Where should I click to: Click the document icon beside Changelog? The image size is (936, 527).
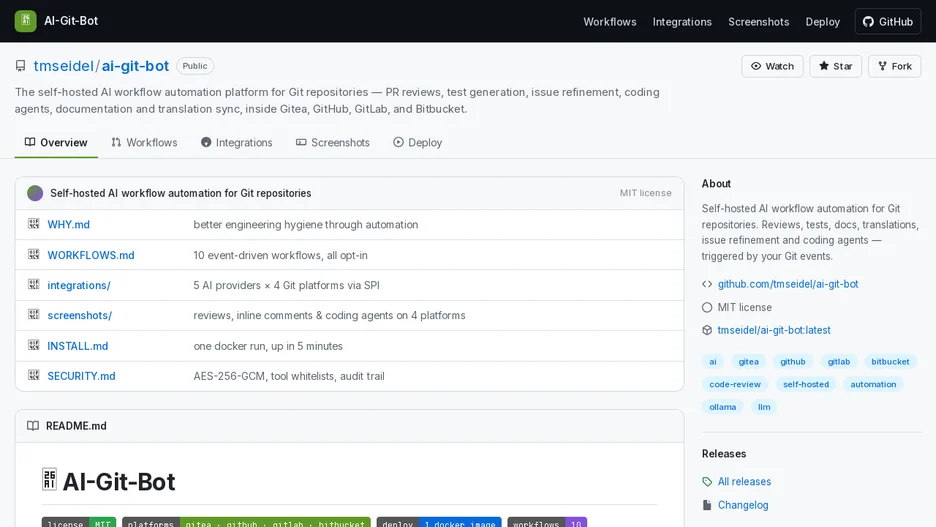click(x=707, y=505)
